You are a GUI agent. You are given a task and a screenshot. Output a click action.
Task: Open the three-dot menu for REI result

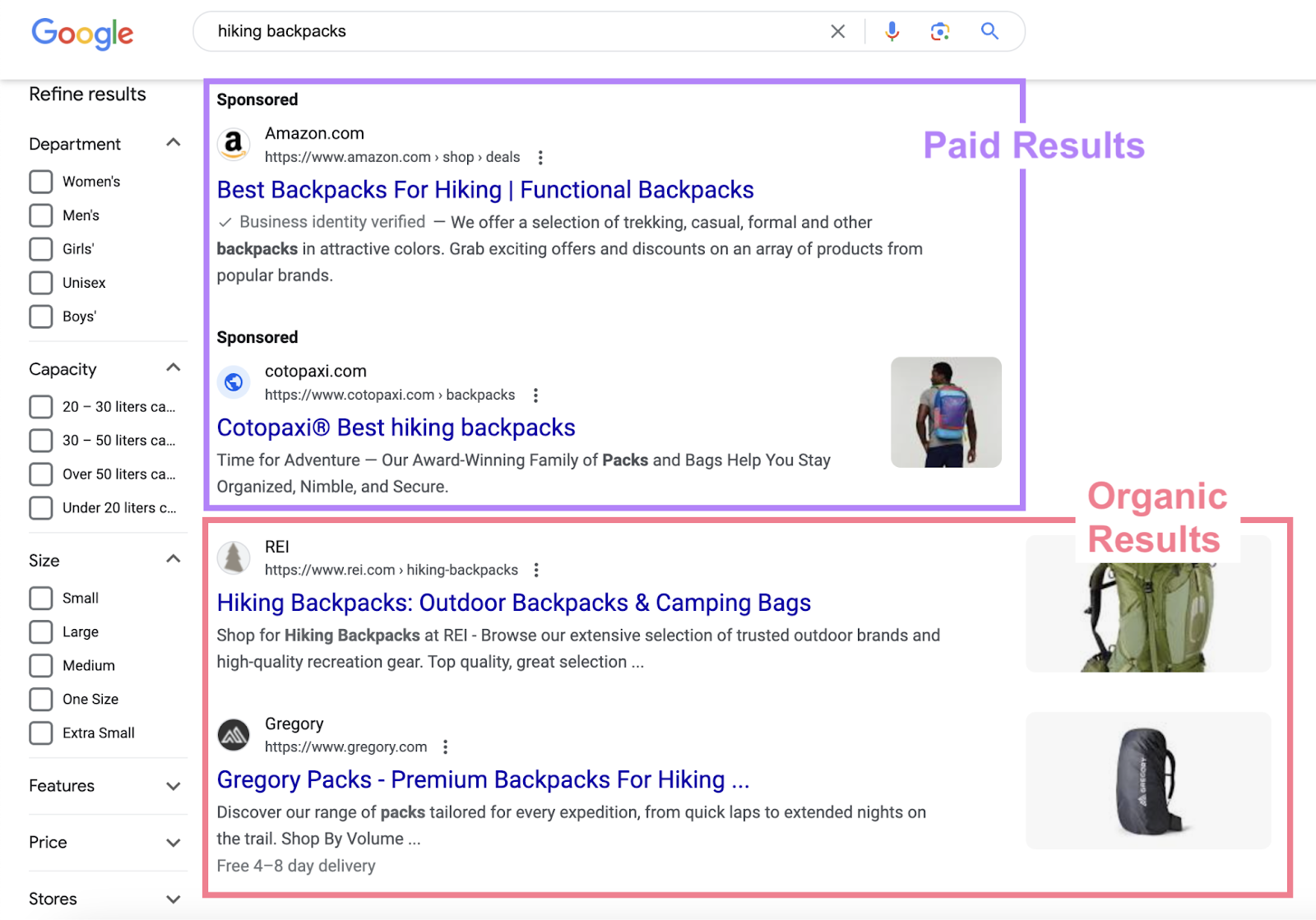536,570
